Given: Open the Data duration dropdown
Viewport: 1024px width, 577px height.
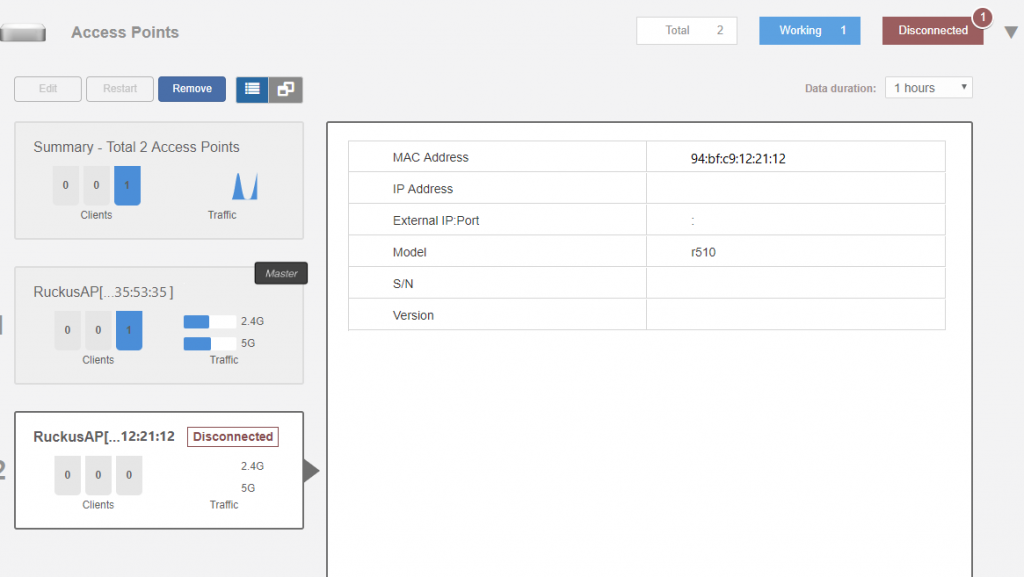Looking at the screenshot, I should tap(929, 88).
